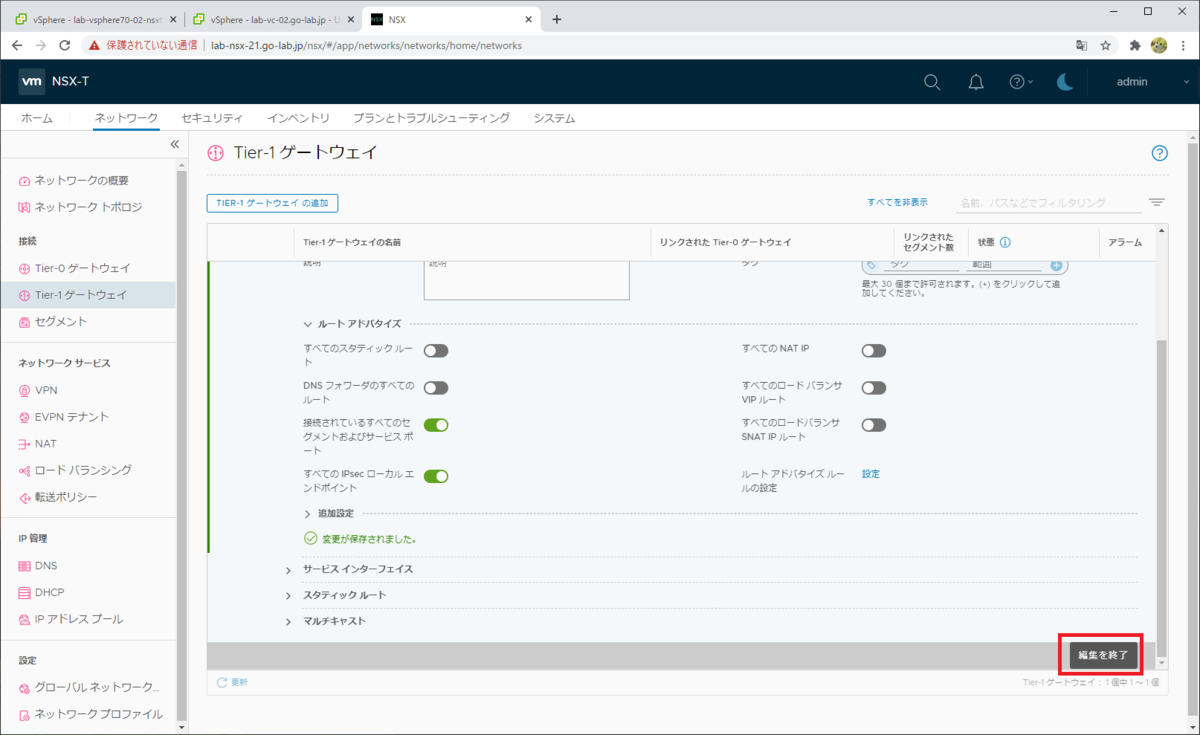1200x735 pixels.
Task: Open the help question mark menu in header
Action: (1020, 82)
